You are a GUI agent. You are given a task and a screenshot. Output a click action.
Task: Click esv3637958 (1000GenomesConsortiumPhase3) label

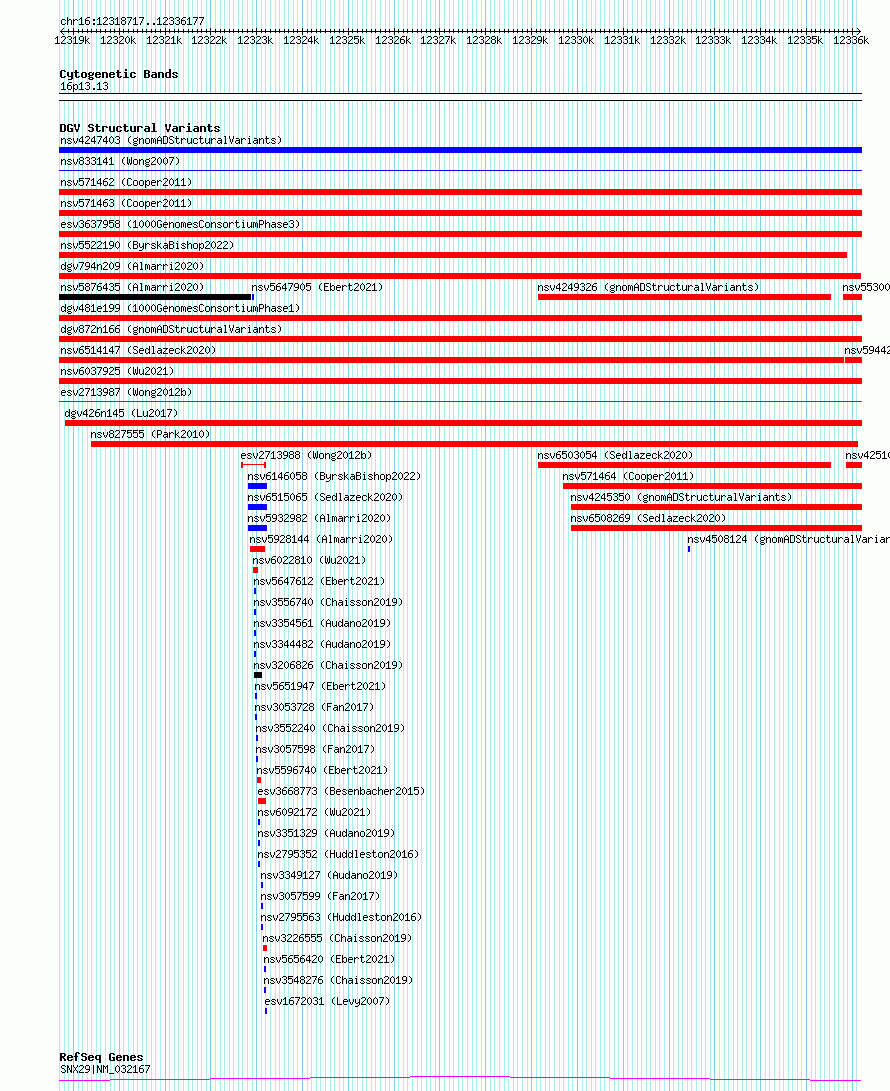pyautogui.click(x=180, y=224)
